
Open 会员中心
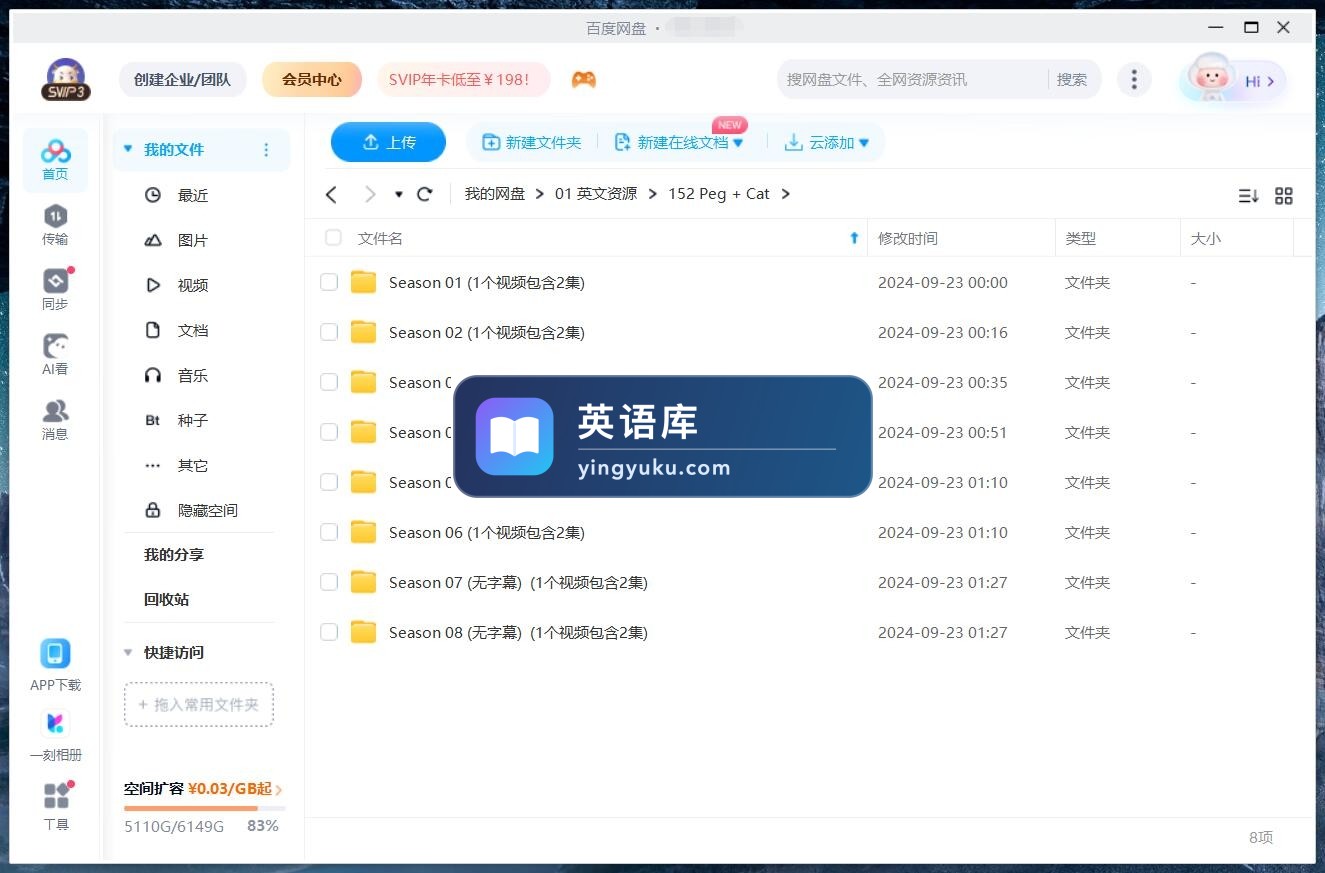point(312,79)
